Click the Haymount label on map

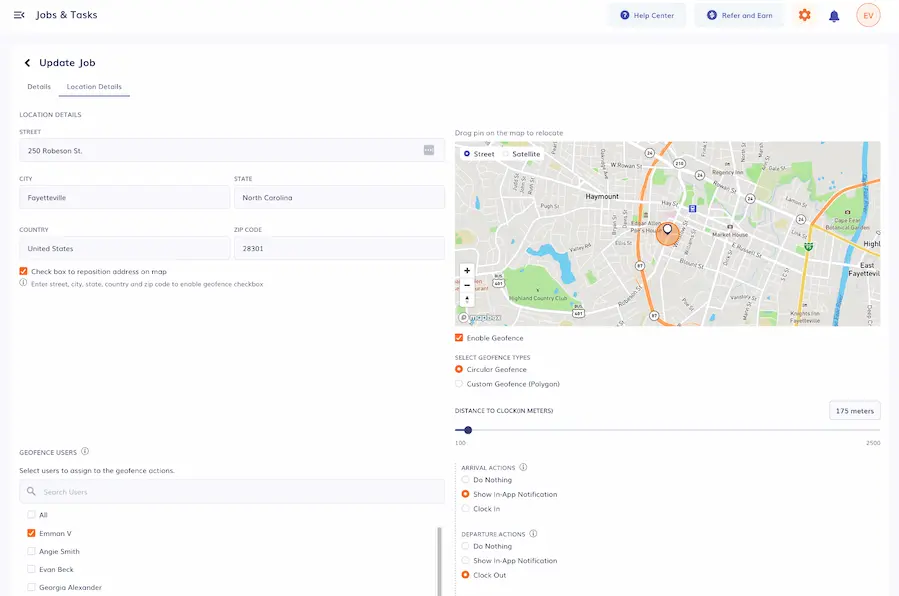602,197
